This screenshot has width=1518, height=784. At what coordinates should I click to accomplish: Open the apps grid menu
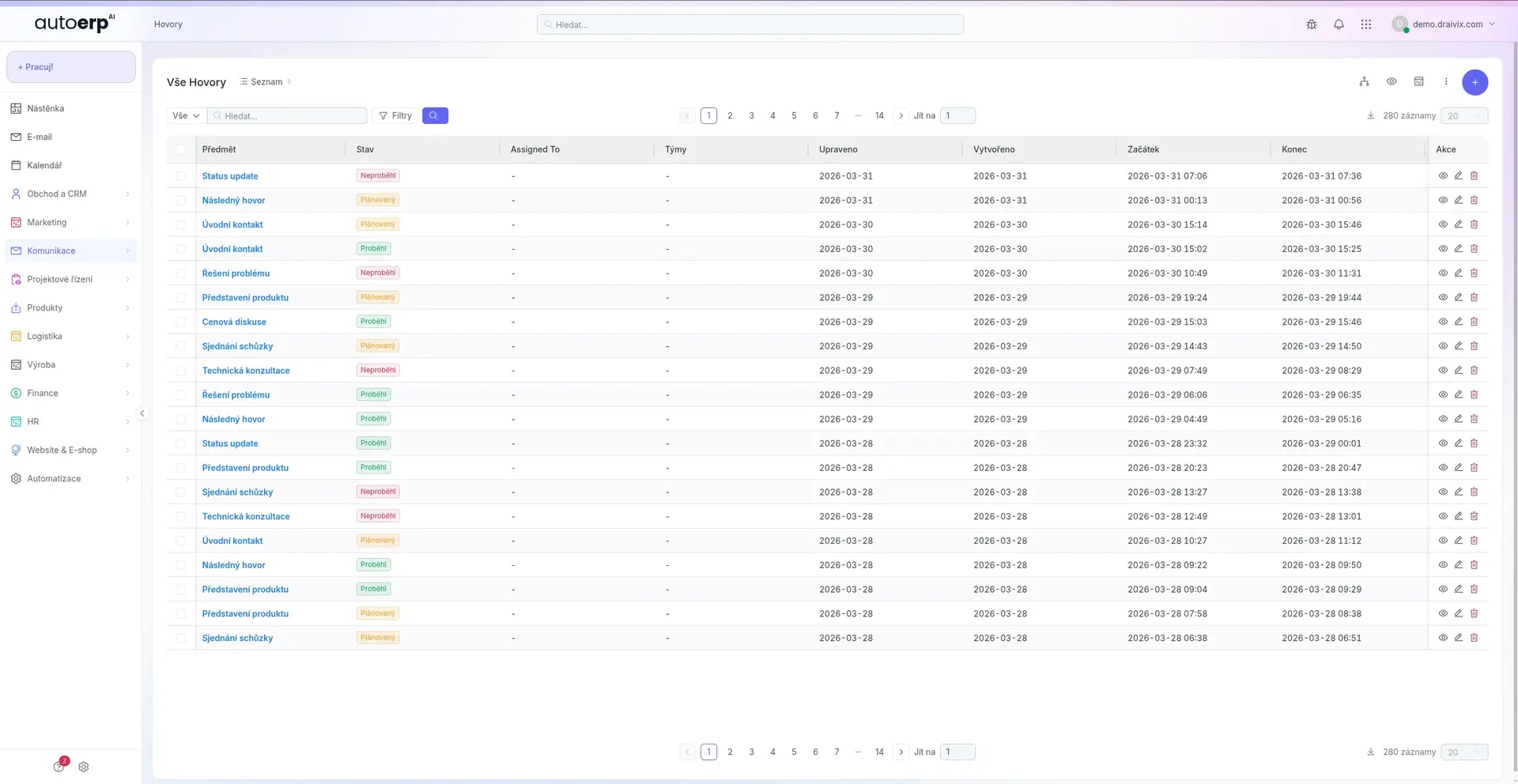pyautogui.click(x=1365, y=24)
